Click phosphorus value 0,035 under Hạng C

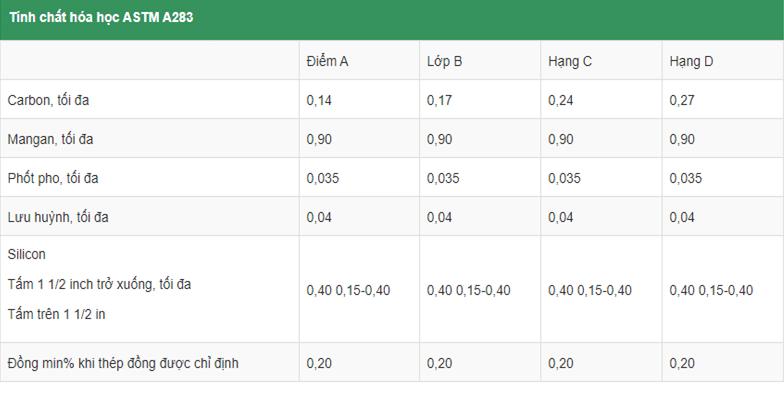(x=564, y=178)
